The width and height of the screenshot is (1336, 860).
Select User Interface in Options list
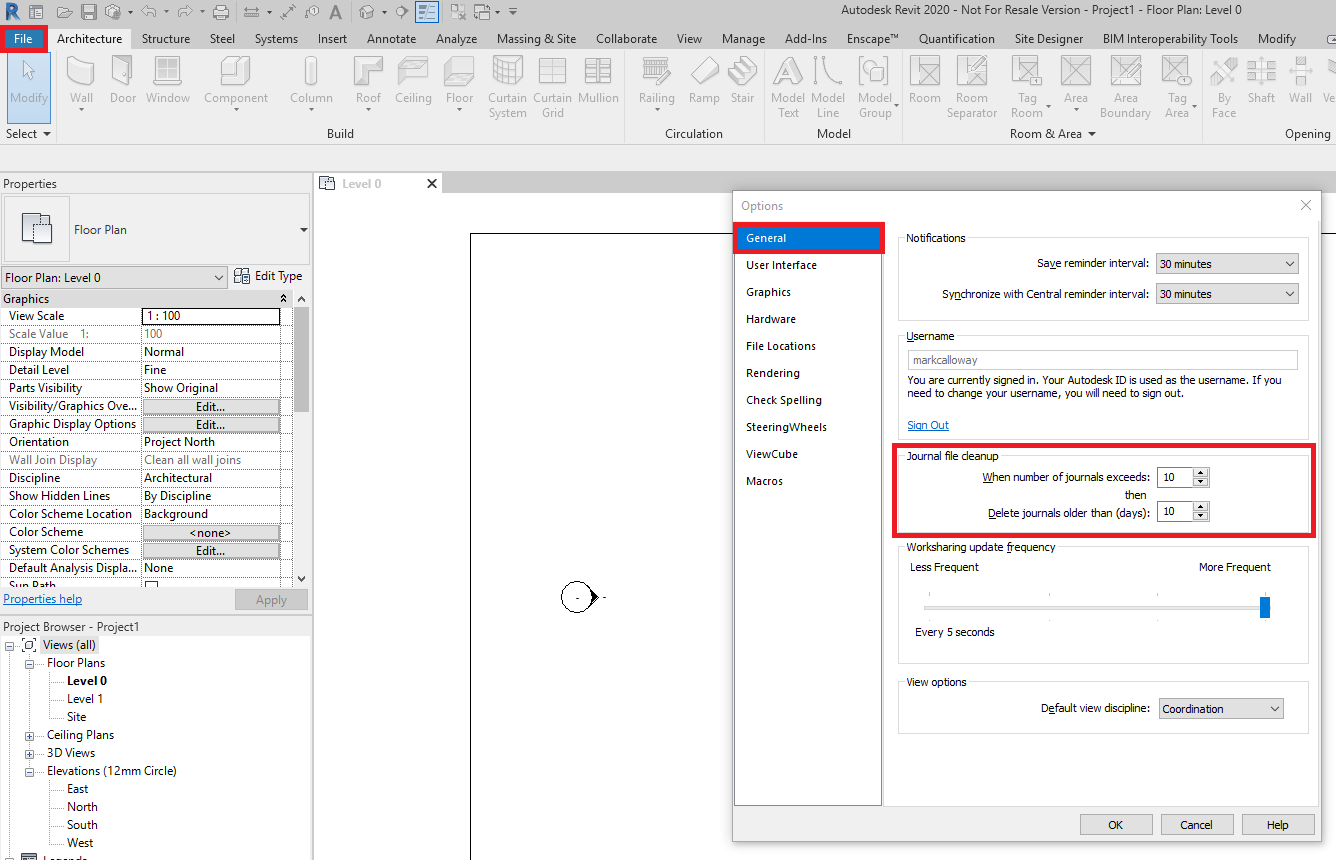781,265
